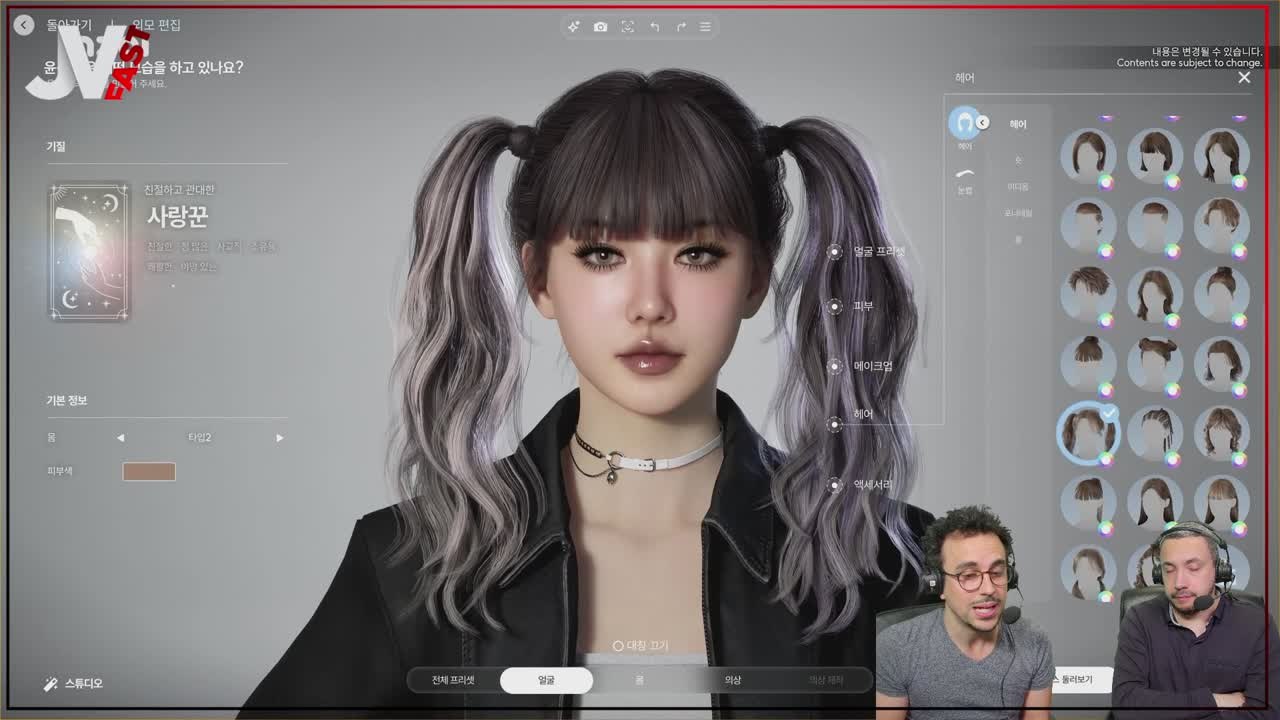Select the 액세서리 accessory hotspot

click(x=835, y=485)
